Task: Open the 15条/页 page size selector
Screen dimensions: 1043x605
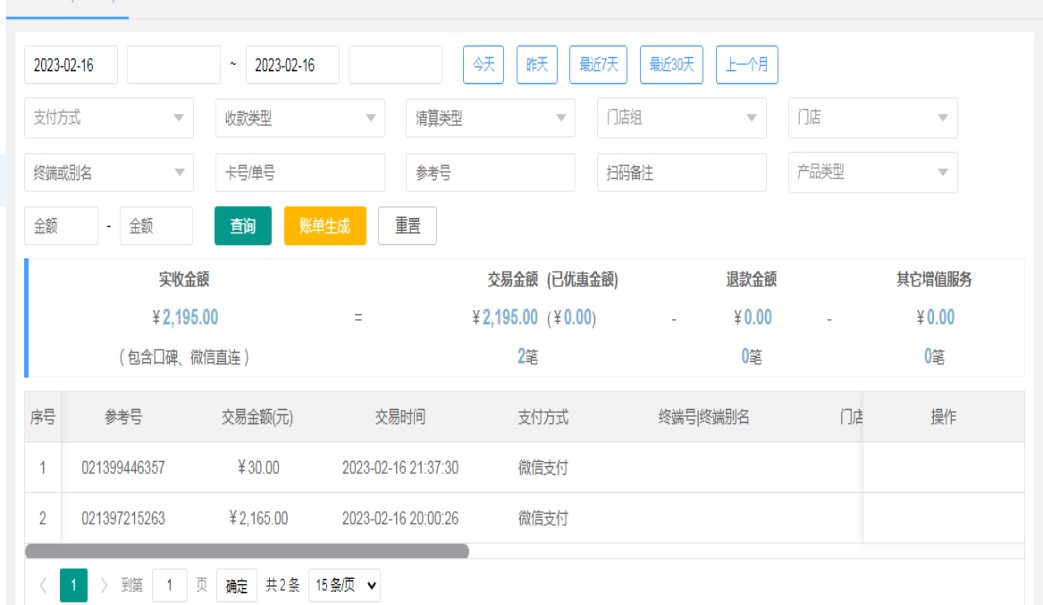Action: click(344, 586)
